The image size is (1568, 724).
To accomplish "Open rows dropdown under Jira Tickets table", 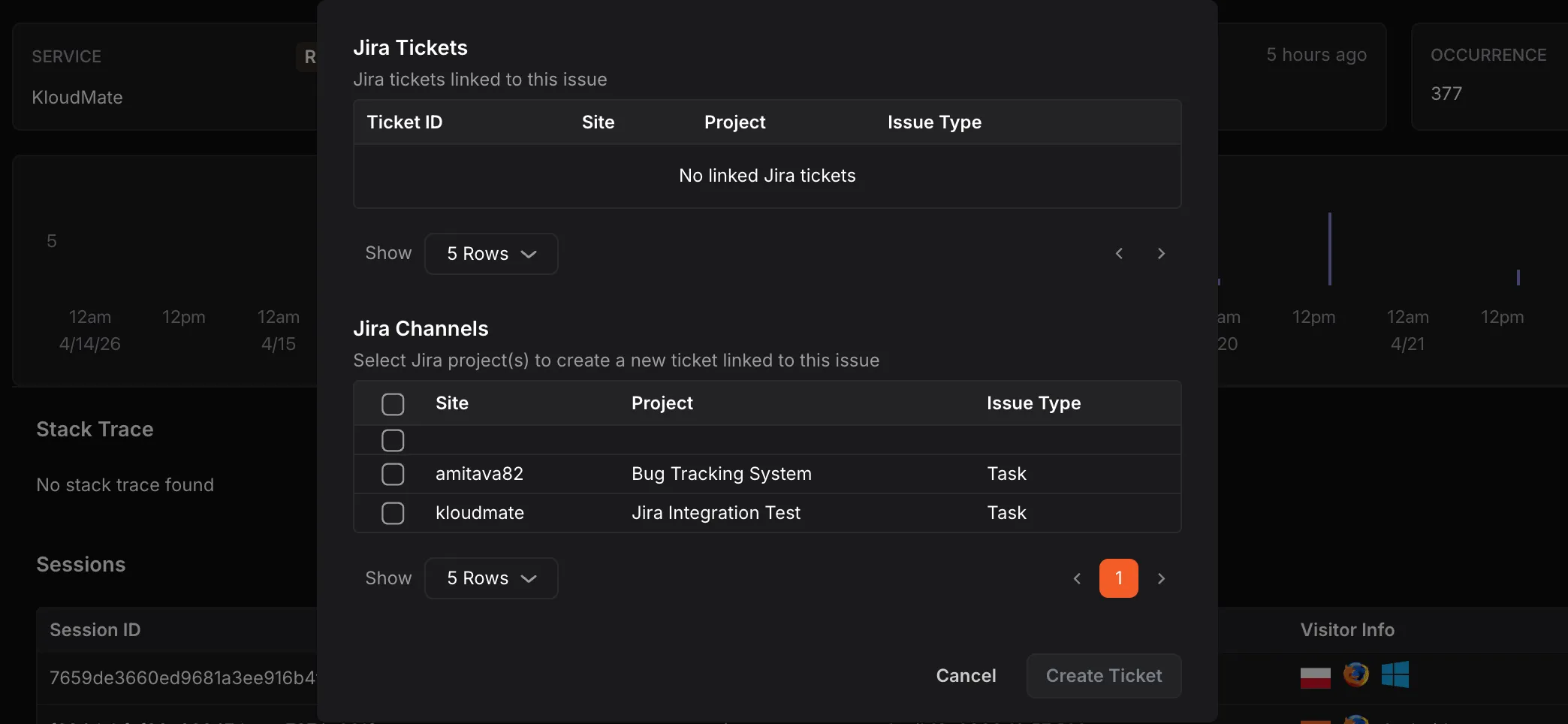I will click(x=491, y=254).
